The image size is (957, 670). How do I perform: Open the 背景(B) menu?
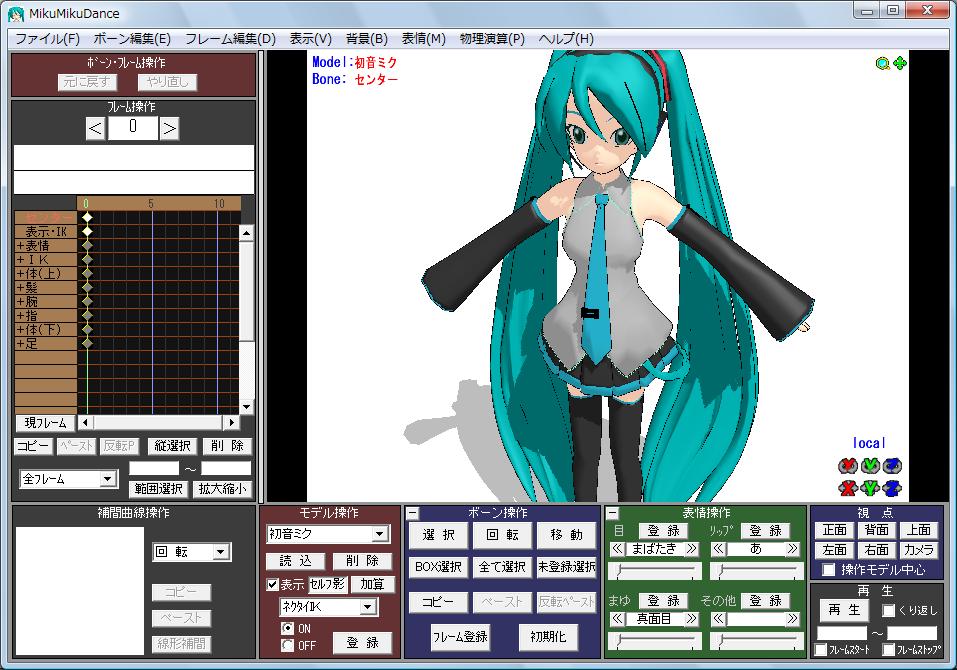click(x=367, y=39)
